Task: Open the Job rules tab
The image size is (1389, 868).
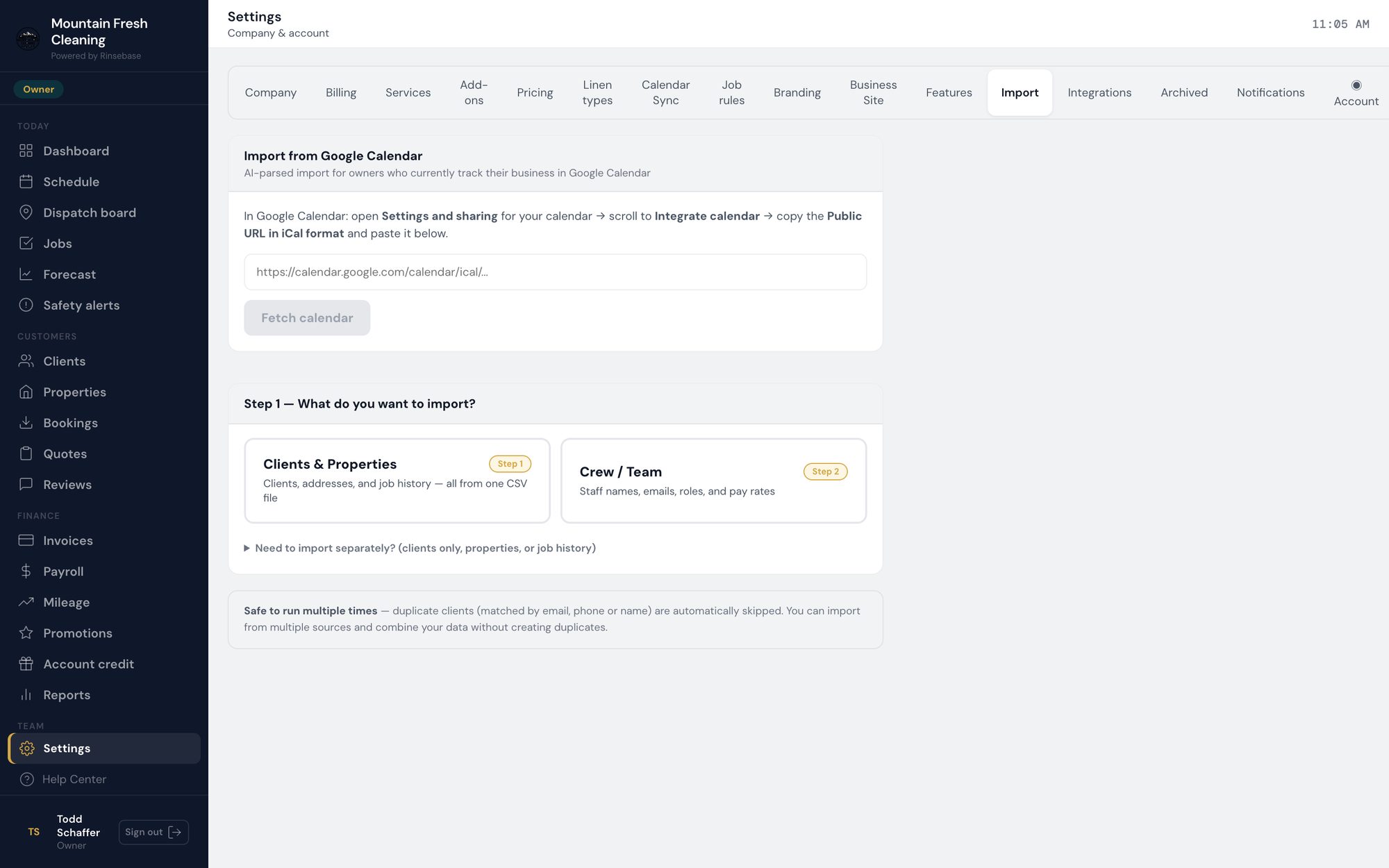Action: 731,92
